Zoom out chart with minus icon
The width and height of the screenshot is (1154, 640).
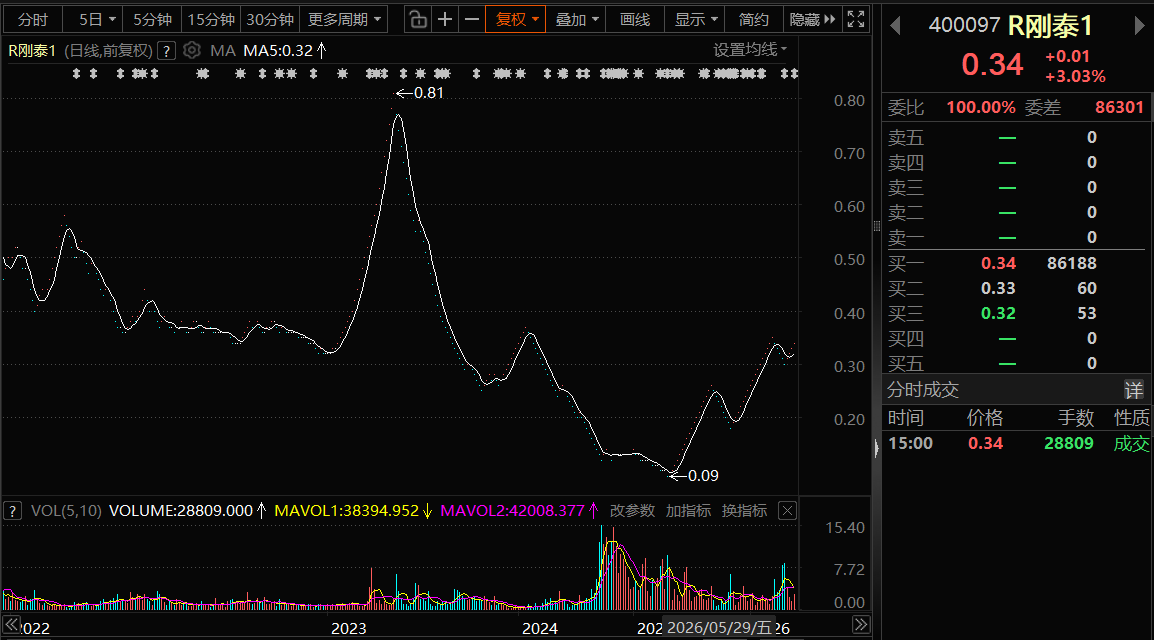pos(472,19)
